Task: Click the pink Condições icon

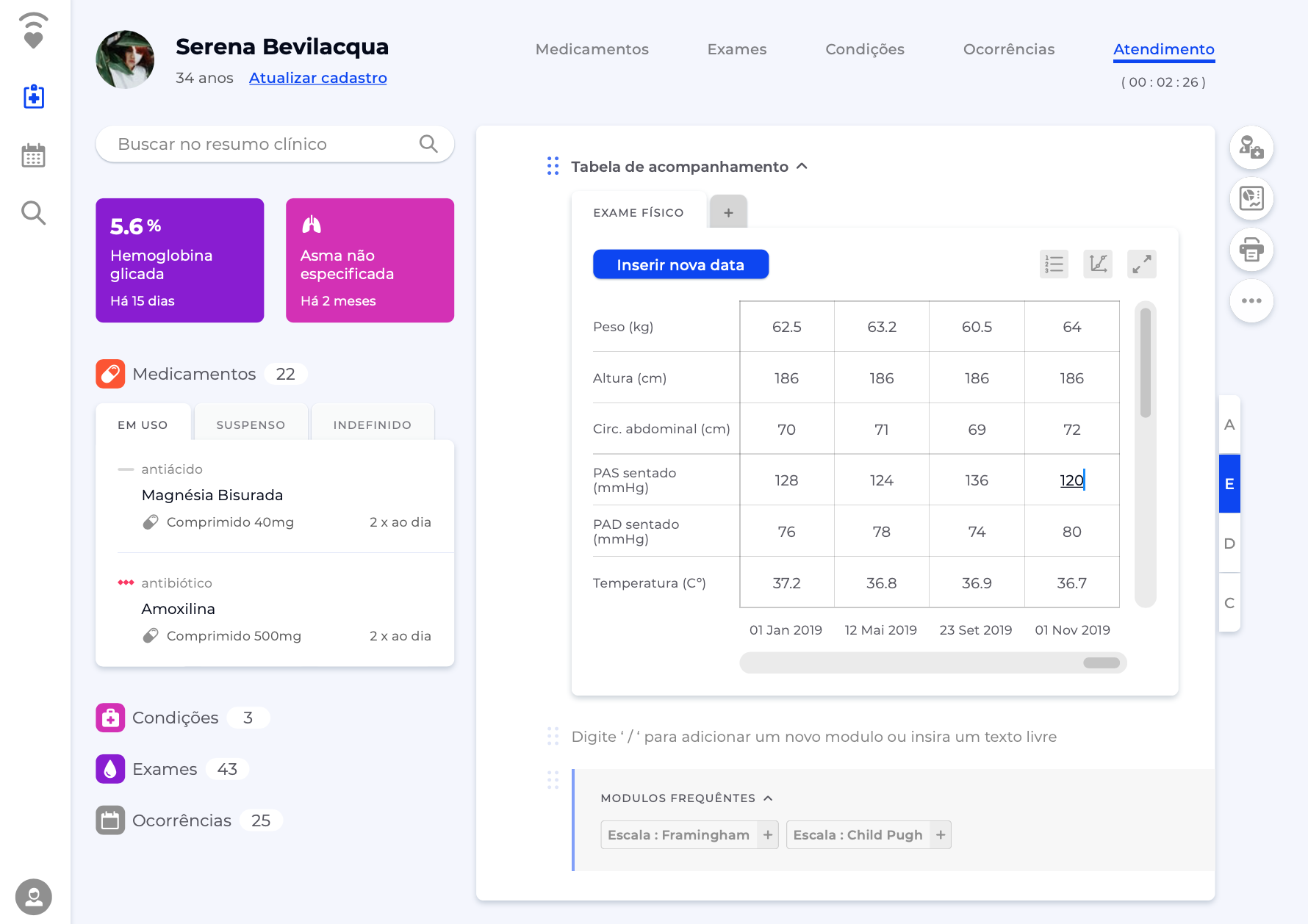Action: [x=110, y=718]
